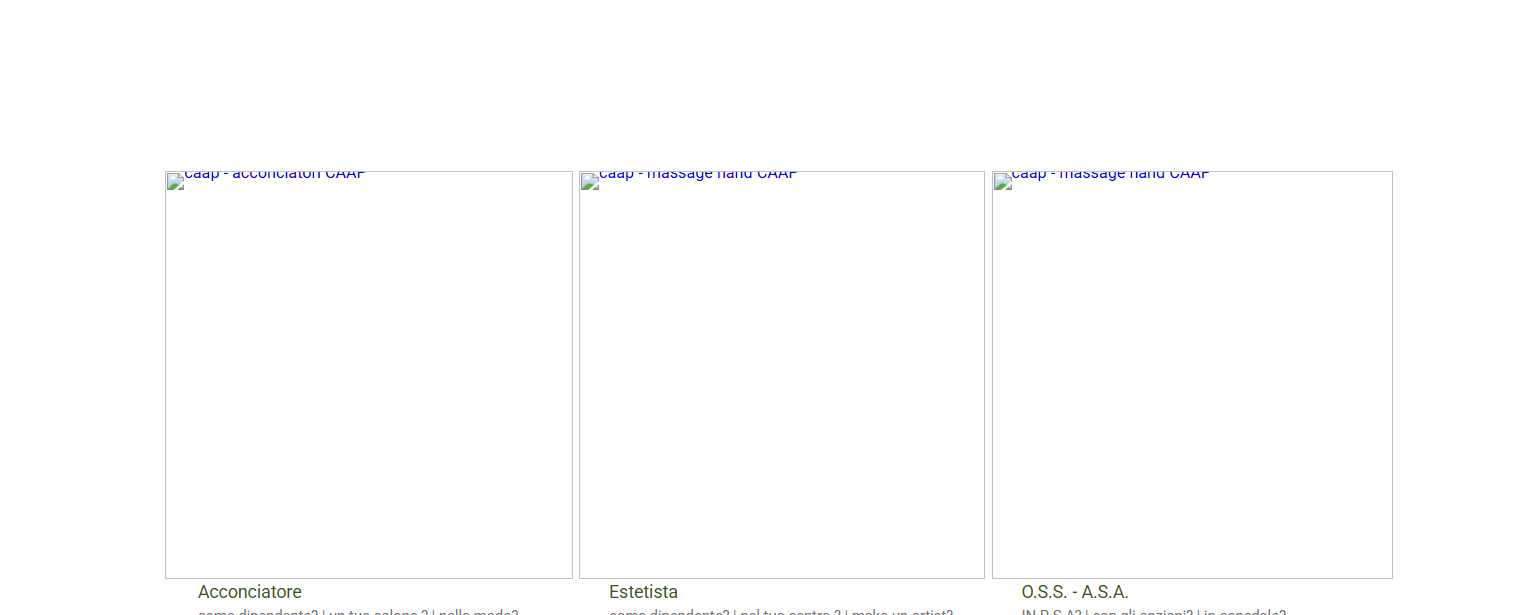Open the 'caap - acconciatori CAAP' image link
Image resolution: width=1536 pixels, height=615 pixels.
(275, 175)
